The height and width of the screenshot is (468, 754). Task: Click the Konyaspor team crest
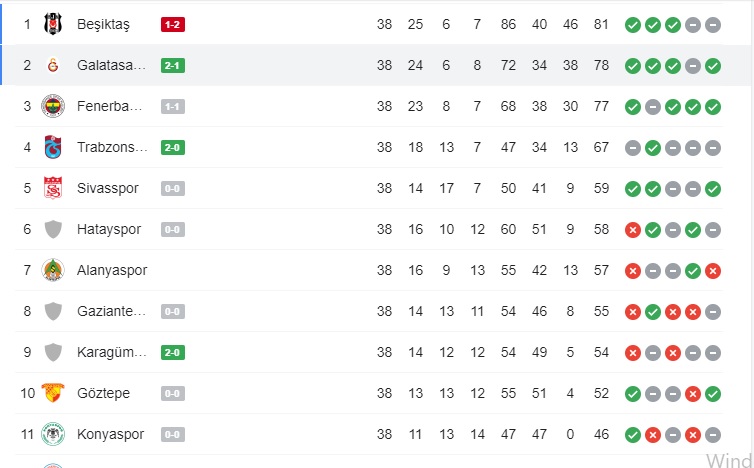coord(53,434)
